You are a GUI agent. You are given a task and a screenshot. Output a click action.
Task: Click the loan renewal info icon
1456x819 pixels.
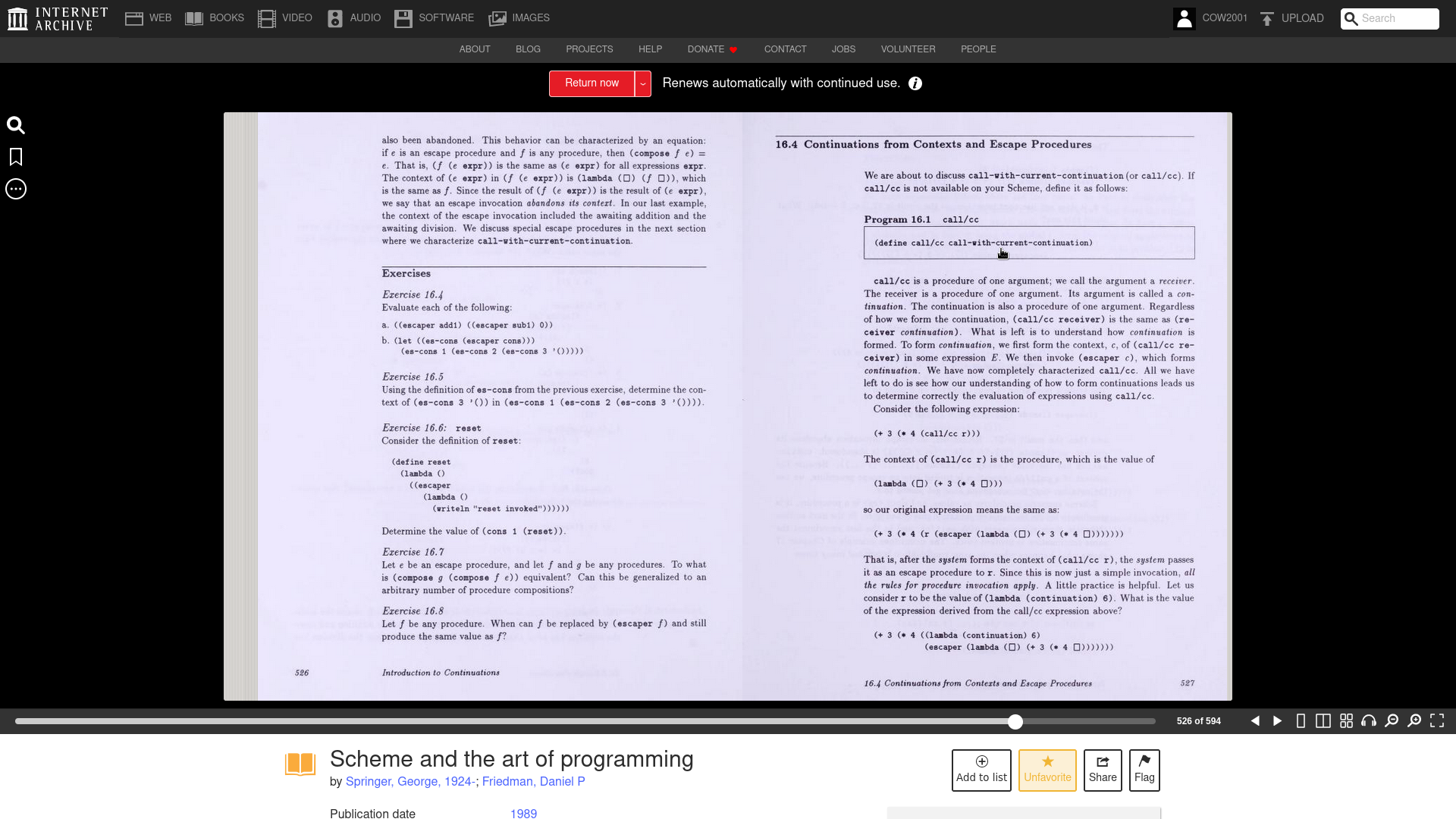(x=915, y=83)
